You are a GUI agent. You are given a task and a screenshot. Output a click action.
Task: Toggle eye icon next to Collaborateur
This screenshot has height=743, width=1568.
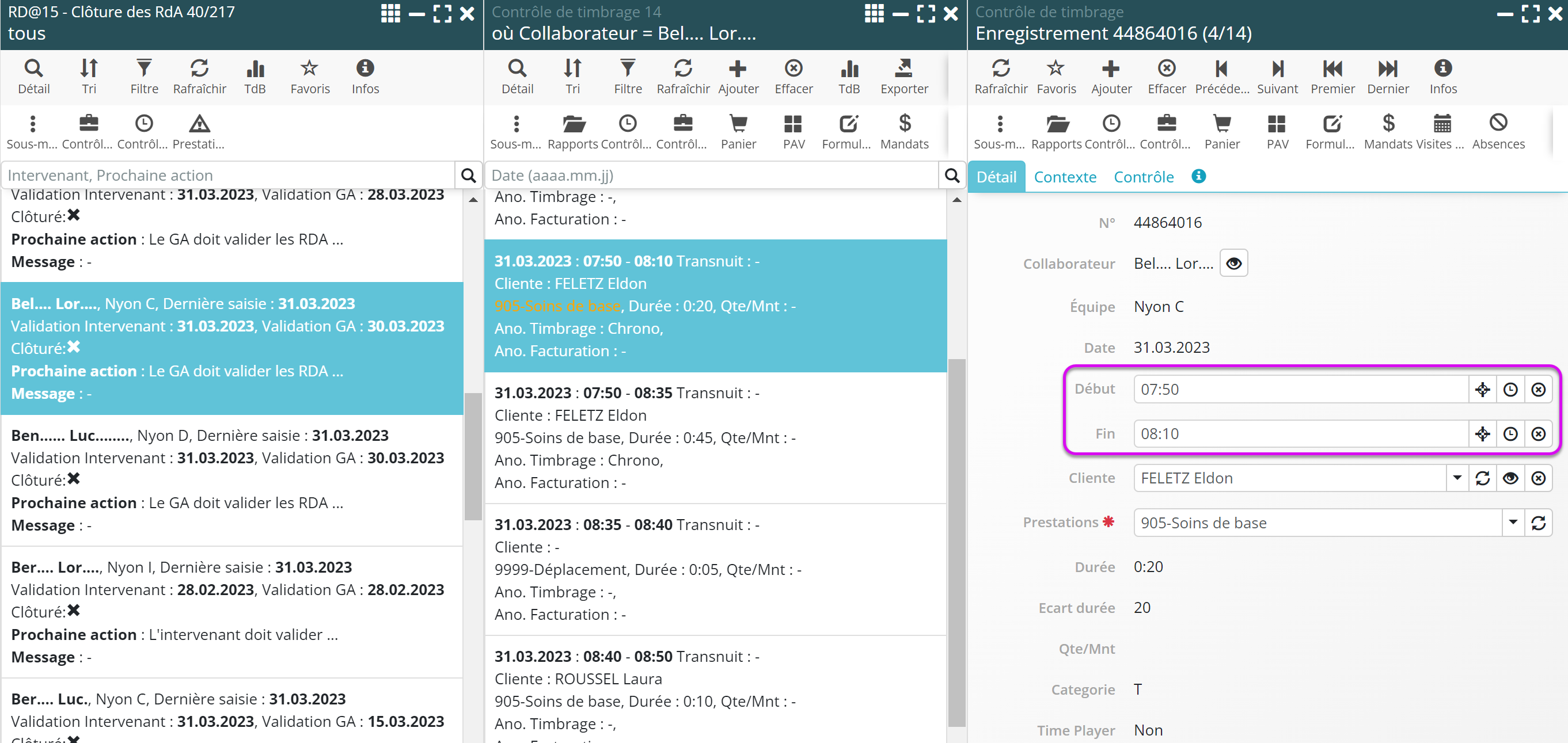coord(1233,264)
